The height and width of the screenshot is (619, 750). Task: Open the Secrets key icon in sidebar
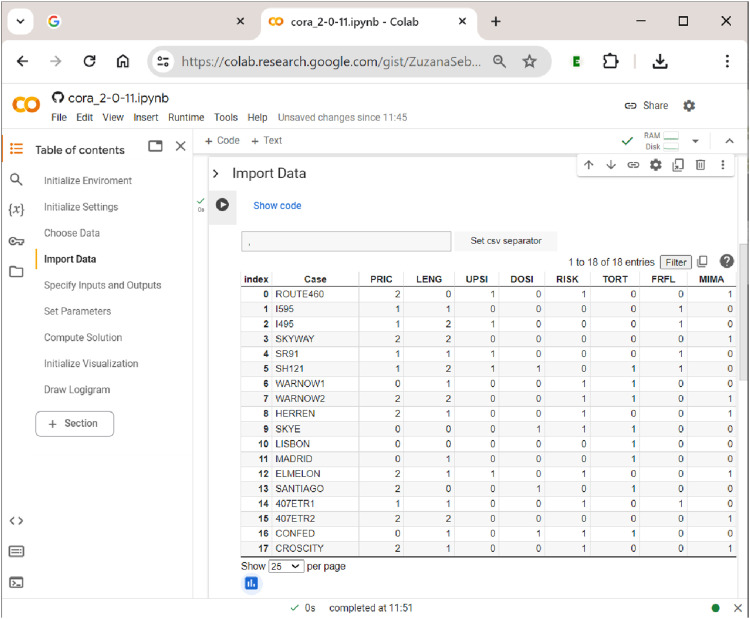coord(16,241)
